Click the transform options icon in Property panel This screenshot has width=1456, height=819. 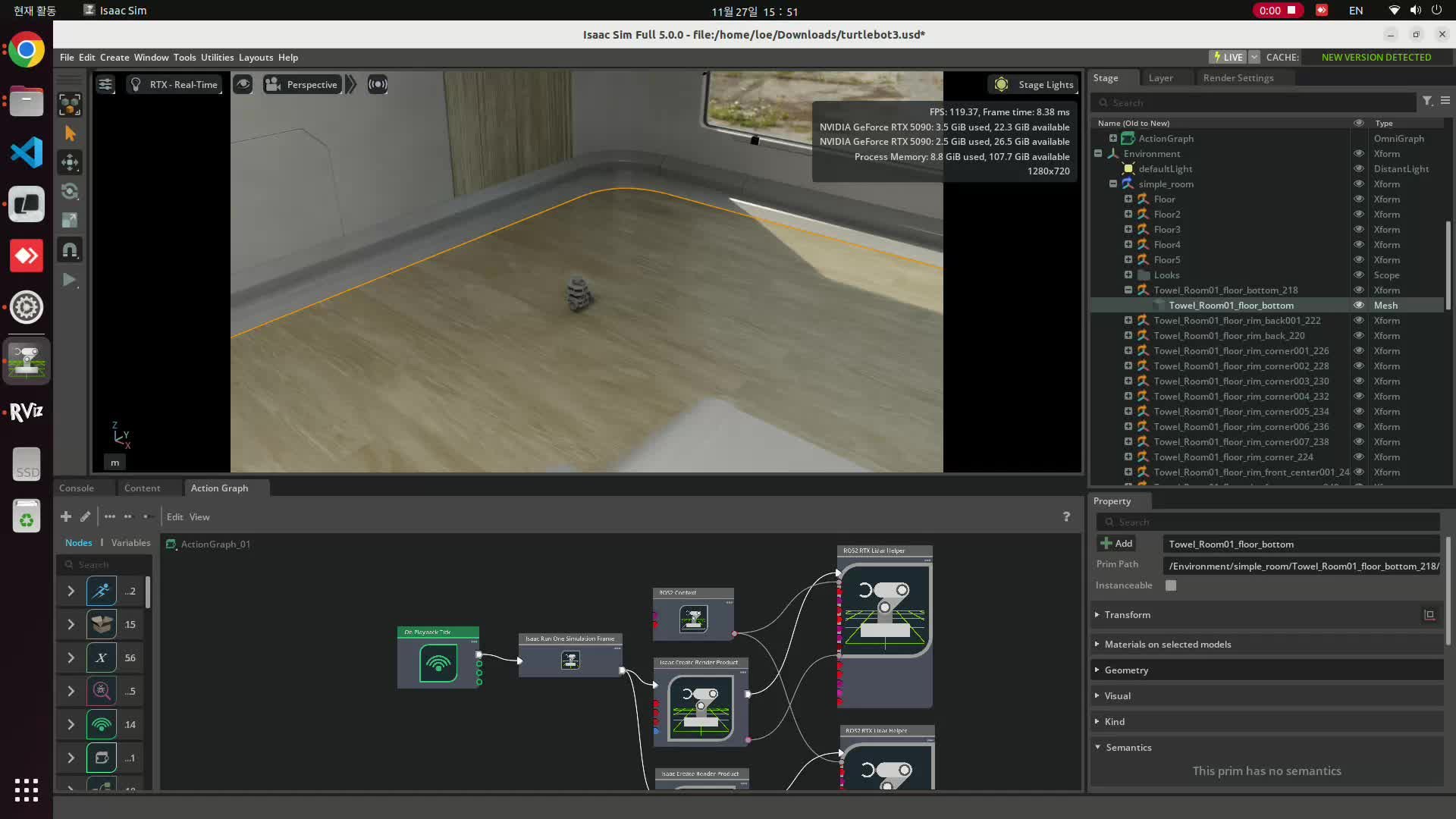[1429, 615]
